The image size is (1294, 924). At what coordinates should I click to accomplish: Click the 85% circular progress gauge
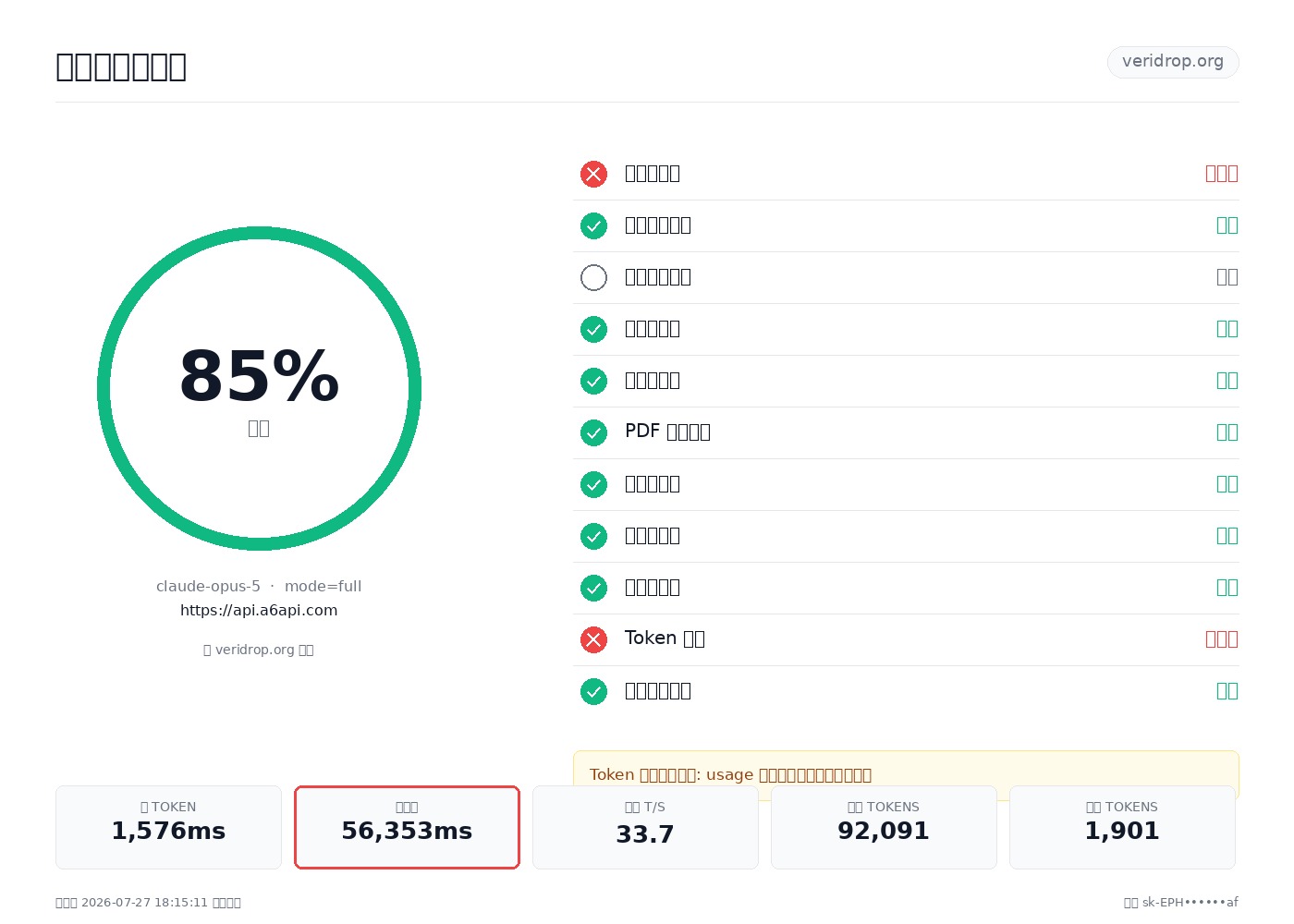tap(259, 388)
